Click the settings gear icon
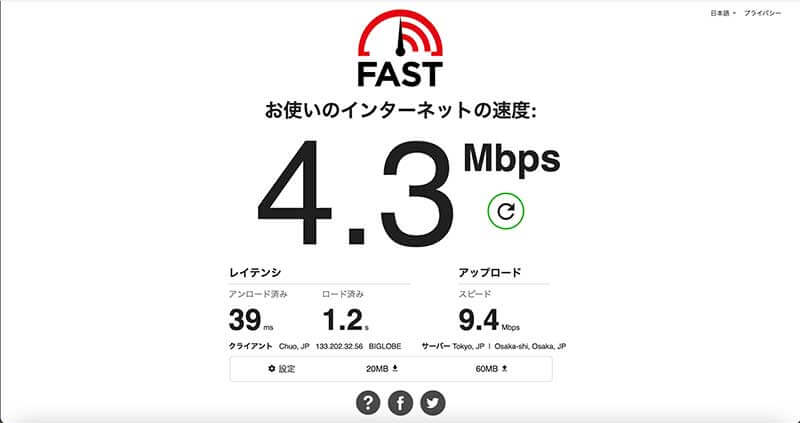The height and width of the screenshot is (423, 800). click(271, 368)
